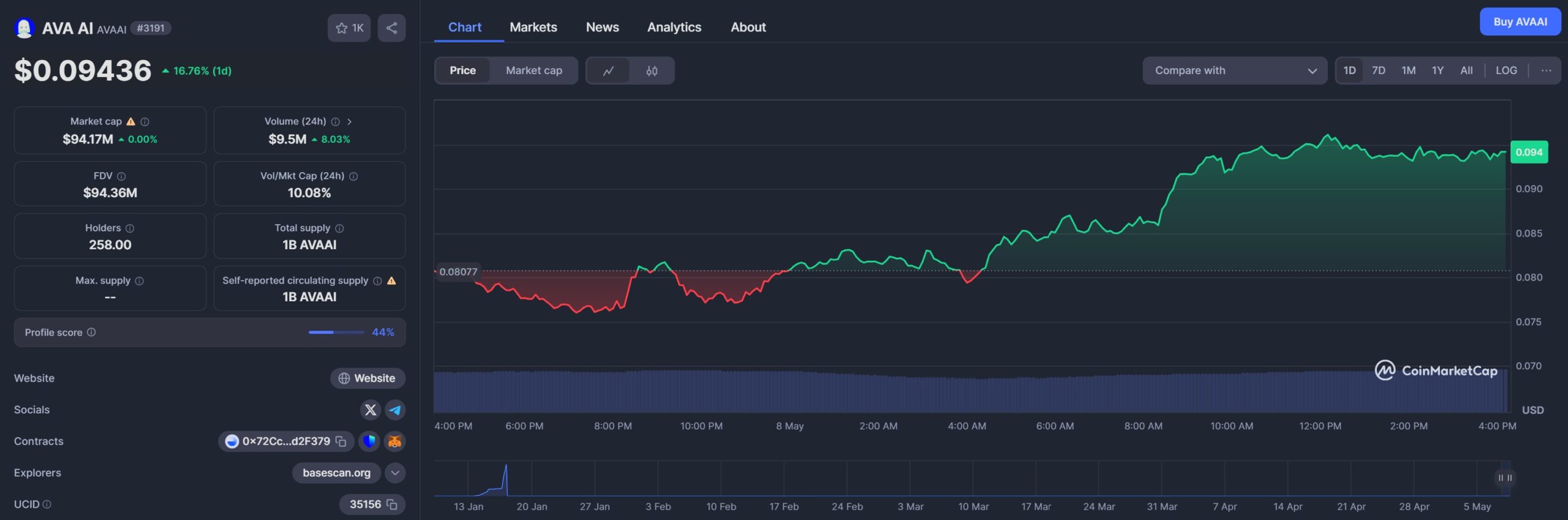This screenshot has height=520, width=1568.
Task: Switch chart to candlestick view
Action: tap(652, 70)
